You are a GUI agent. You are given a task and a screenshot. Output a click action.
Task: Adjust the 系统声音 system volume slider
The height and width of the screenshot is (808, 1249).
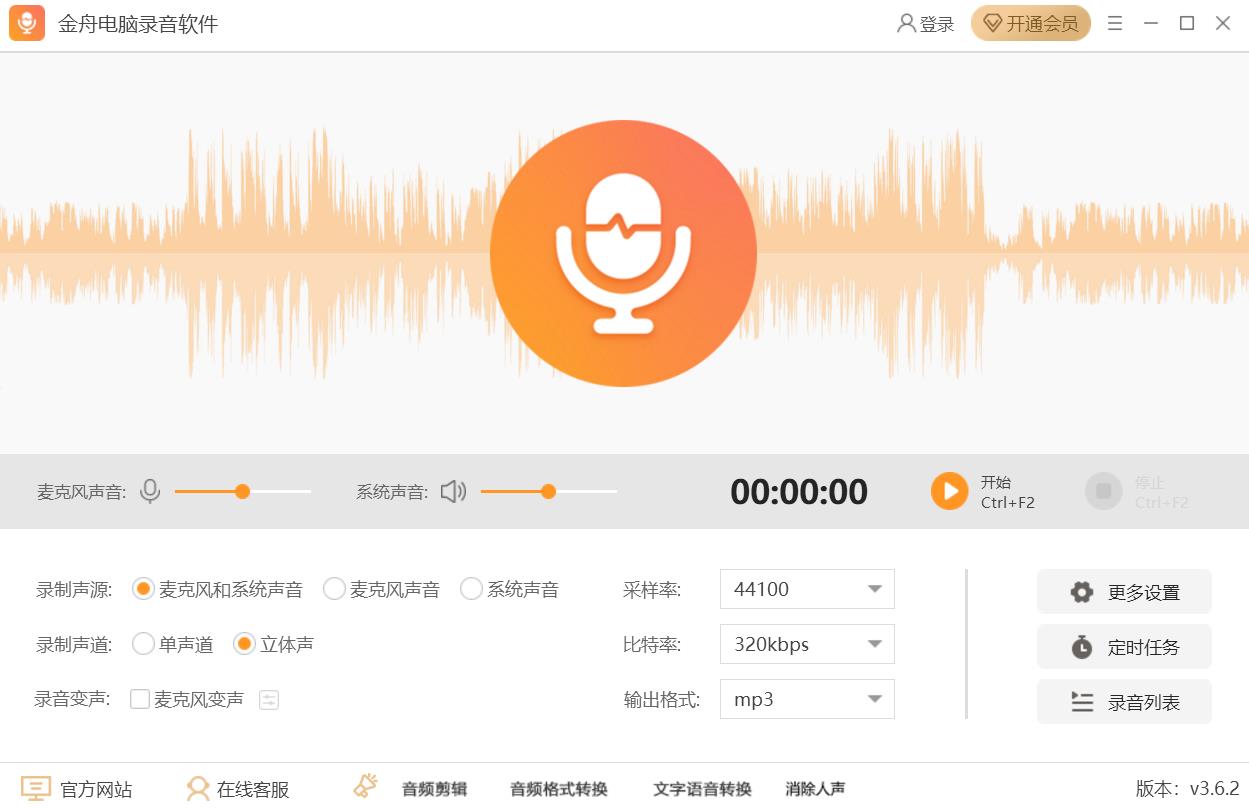tap(549, 491)
